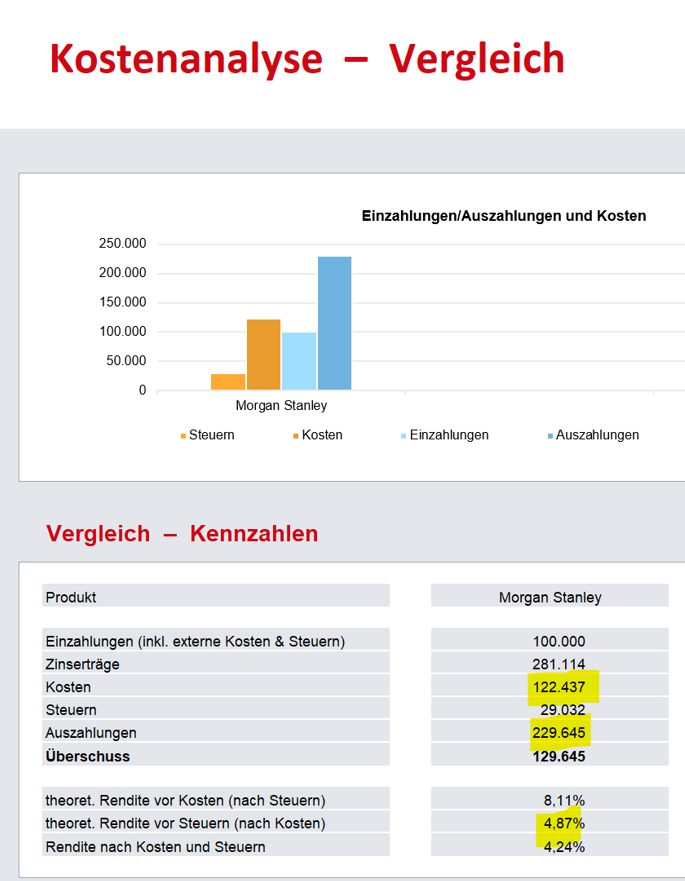Screen dimensions: 685x881
Task: Click the Morgan Stanley axis label under chart
Action: (x=281, y=405)
